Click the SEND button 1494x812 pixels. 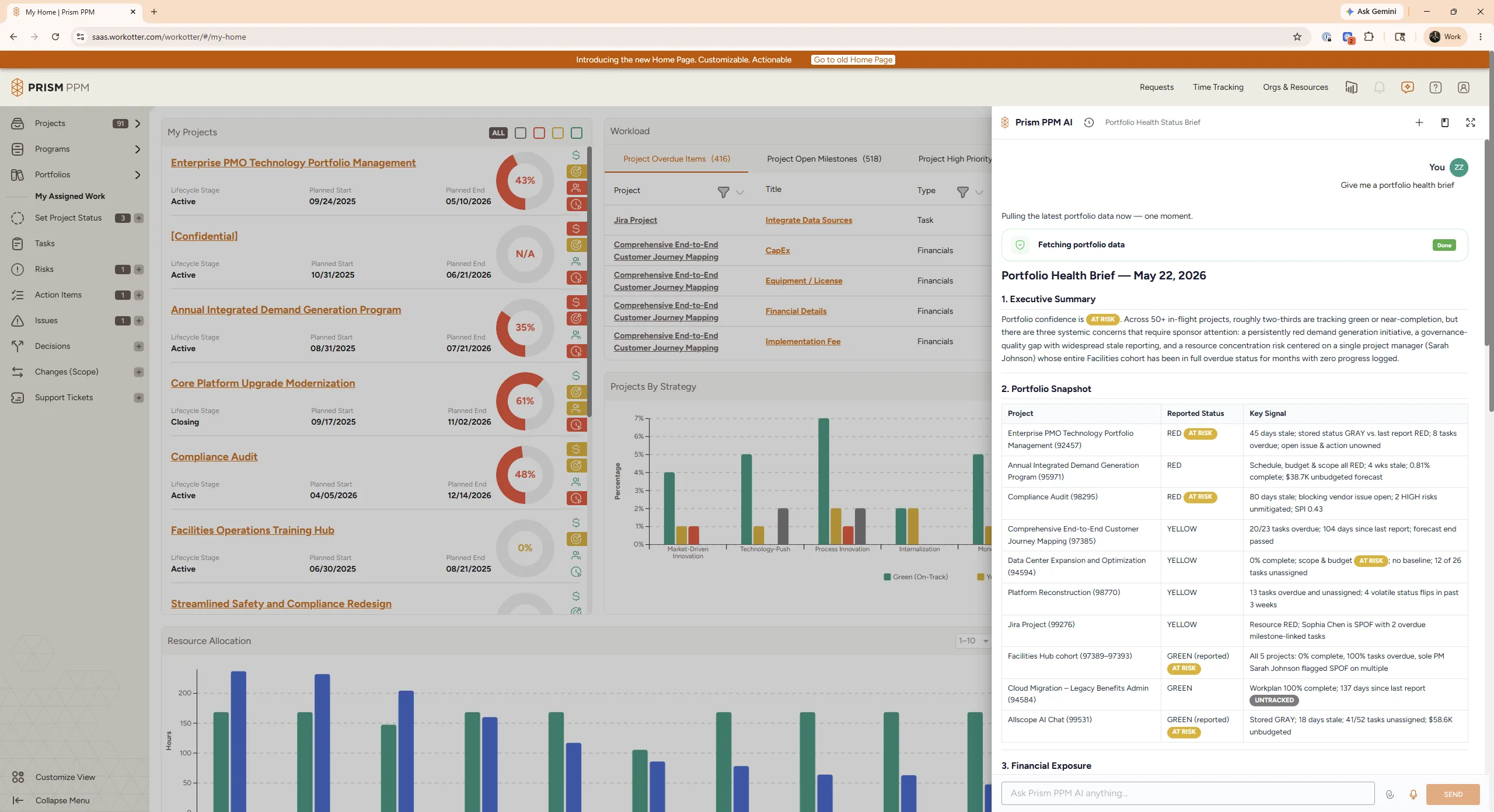pos(1453,794)
